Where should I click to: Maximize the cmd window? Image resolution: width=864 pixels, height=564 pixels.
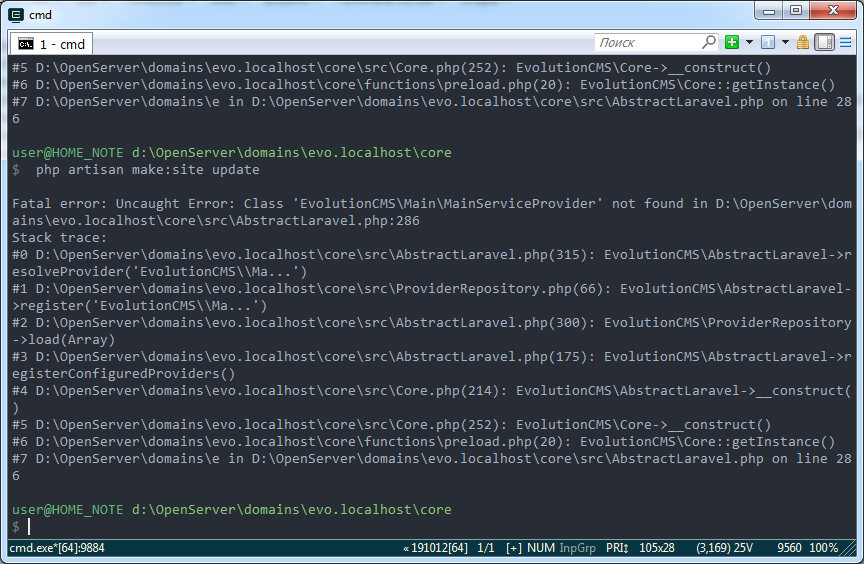pyautogui.click(x=796, y=10)
